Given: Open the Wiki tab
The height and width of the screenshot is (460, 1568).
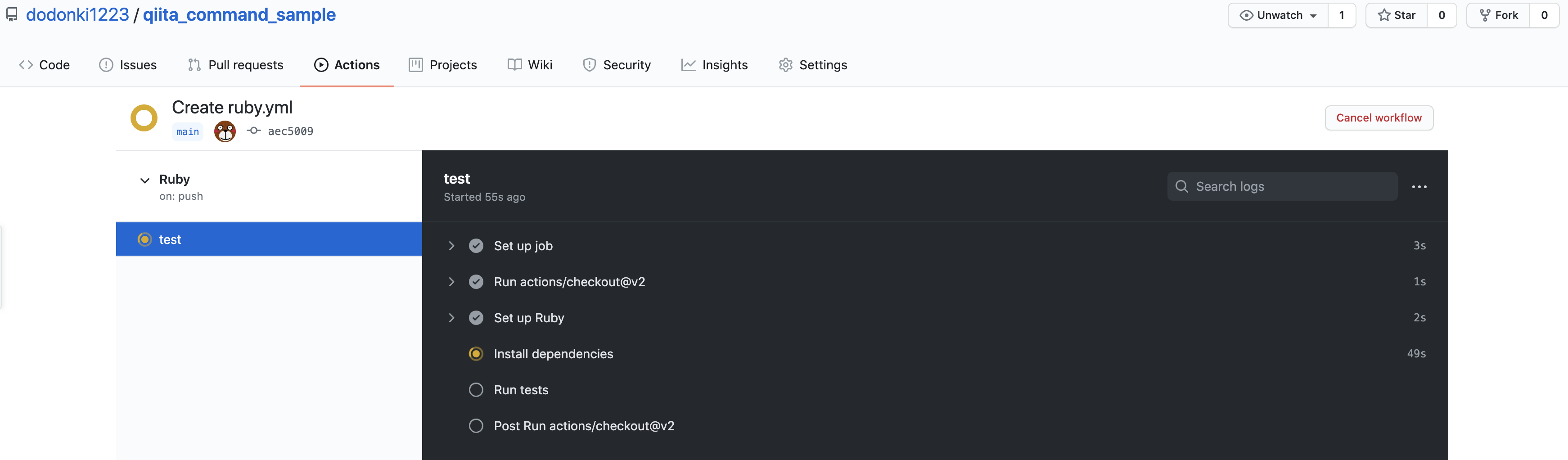Looking at the screenshot, I should coord(530,65).
